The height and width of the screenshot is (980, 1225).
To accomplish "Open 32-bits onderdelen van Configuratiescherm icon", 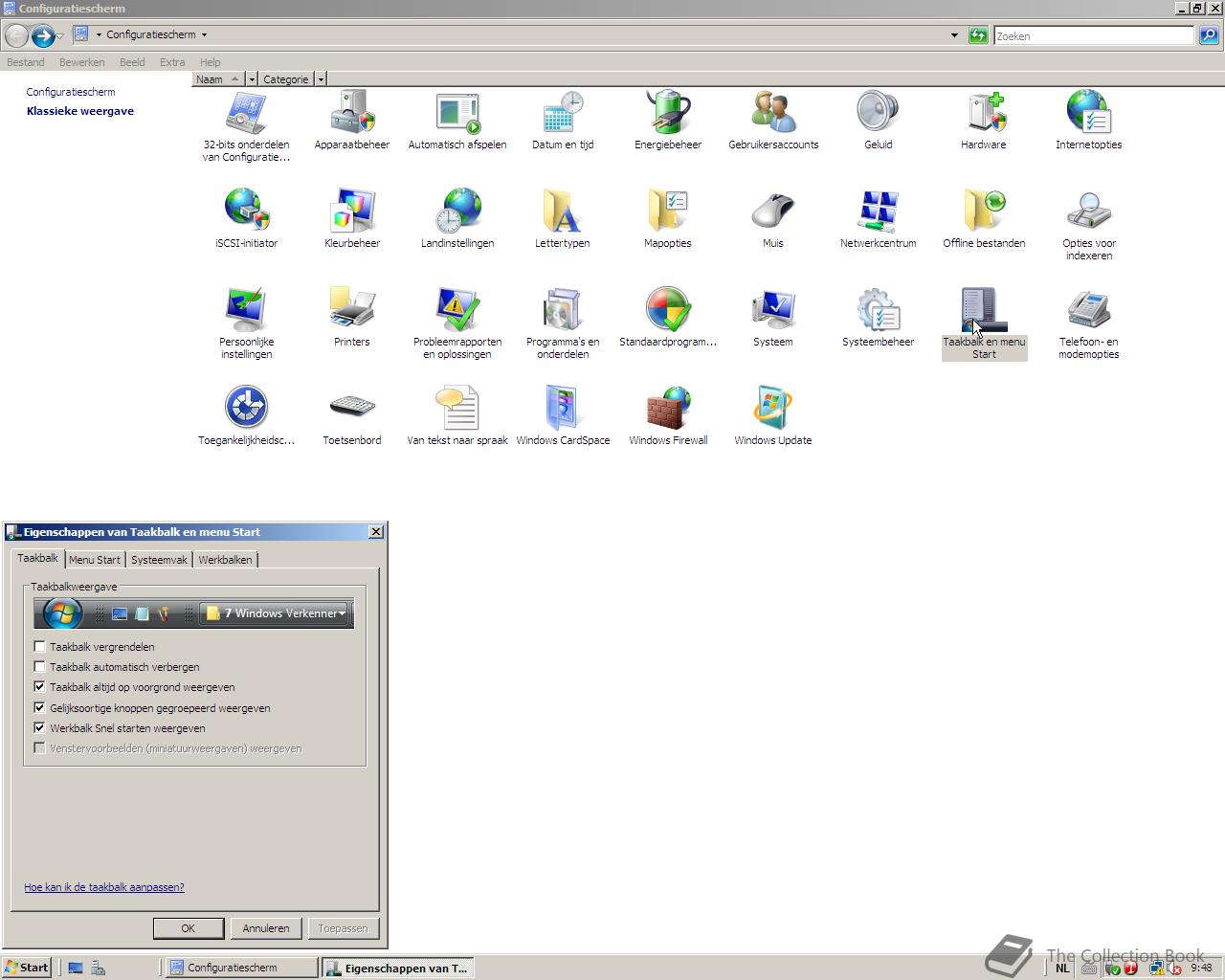I will [x=246, y=113].
